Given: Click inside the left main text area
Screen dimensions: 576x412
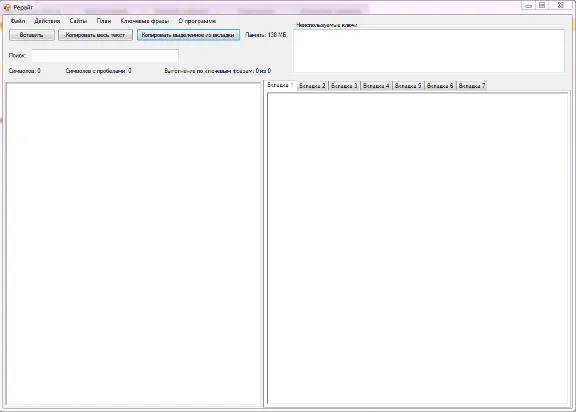Looking at the screenshot, I should click(133, 244).
